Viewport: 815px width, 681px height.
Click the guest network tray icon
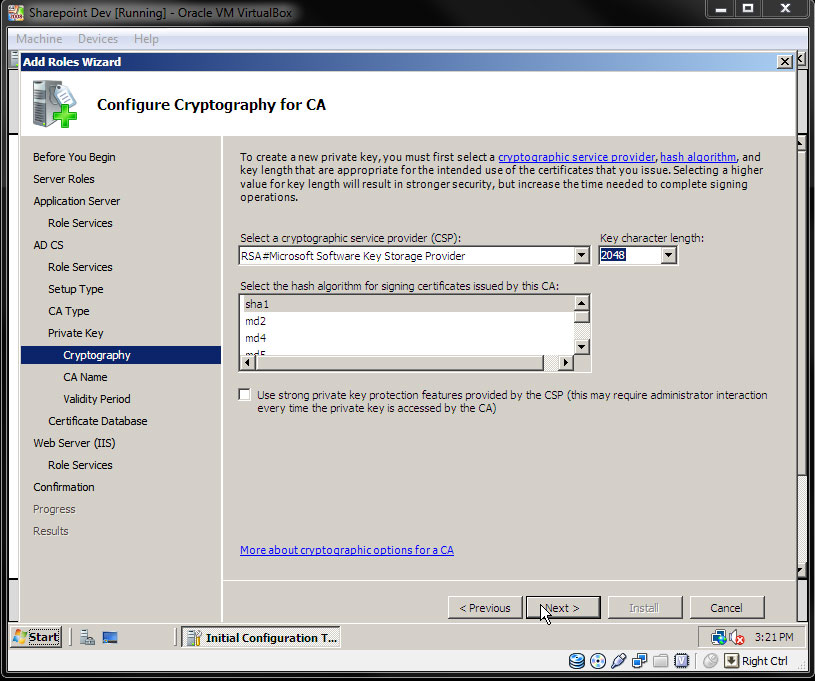pyautogui.click(x=718, y=637)
